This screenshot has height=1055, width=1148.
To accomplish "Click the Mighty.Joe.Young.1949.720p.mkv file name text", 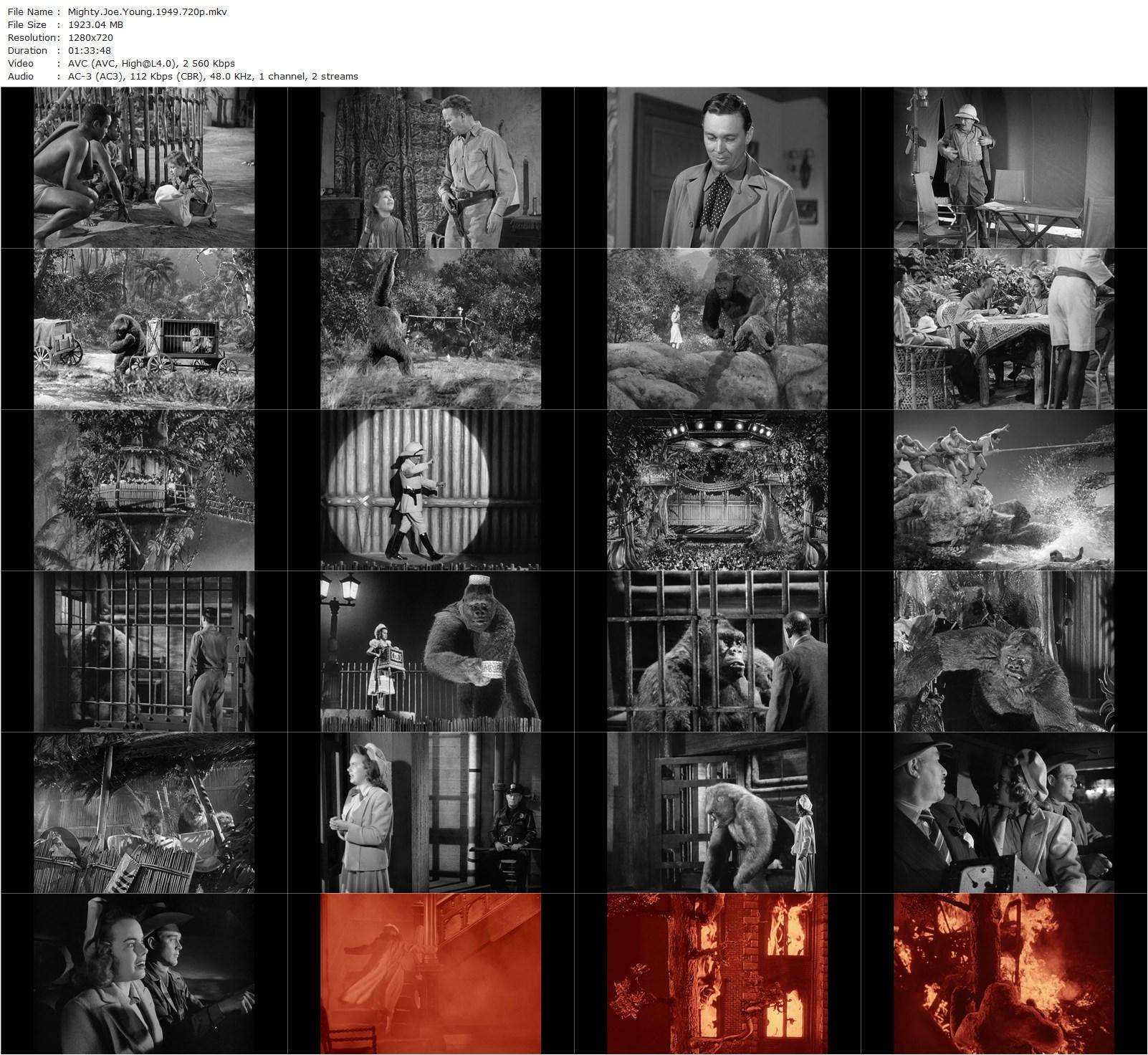I will (x=147, y=11).
